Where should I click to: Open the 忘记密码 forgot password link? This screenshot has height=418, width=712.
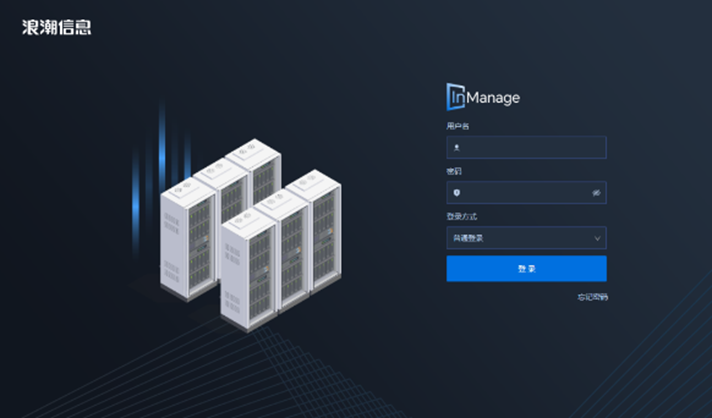[x=591, y=297]
